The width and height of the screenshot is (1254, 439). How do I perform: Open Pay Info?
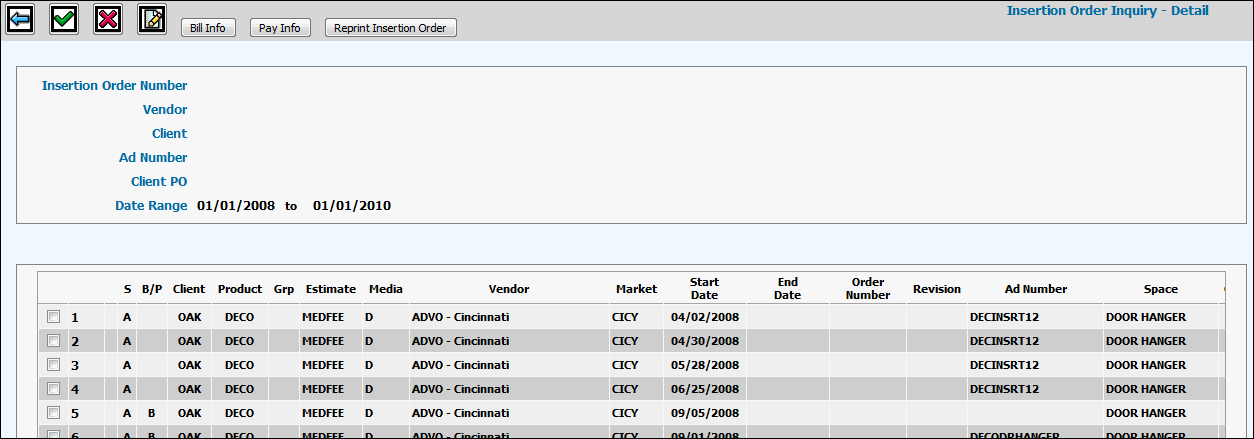pyautogui.click(x=280, y=28)
